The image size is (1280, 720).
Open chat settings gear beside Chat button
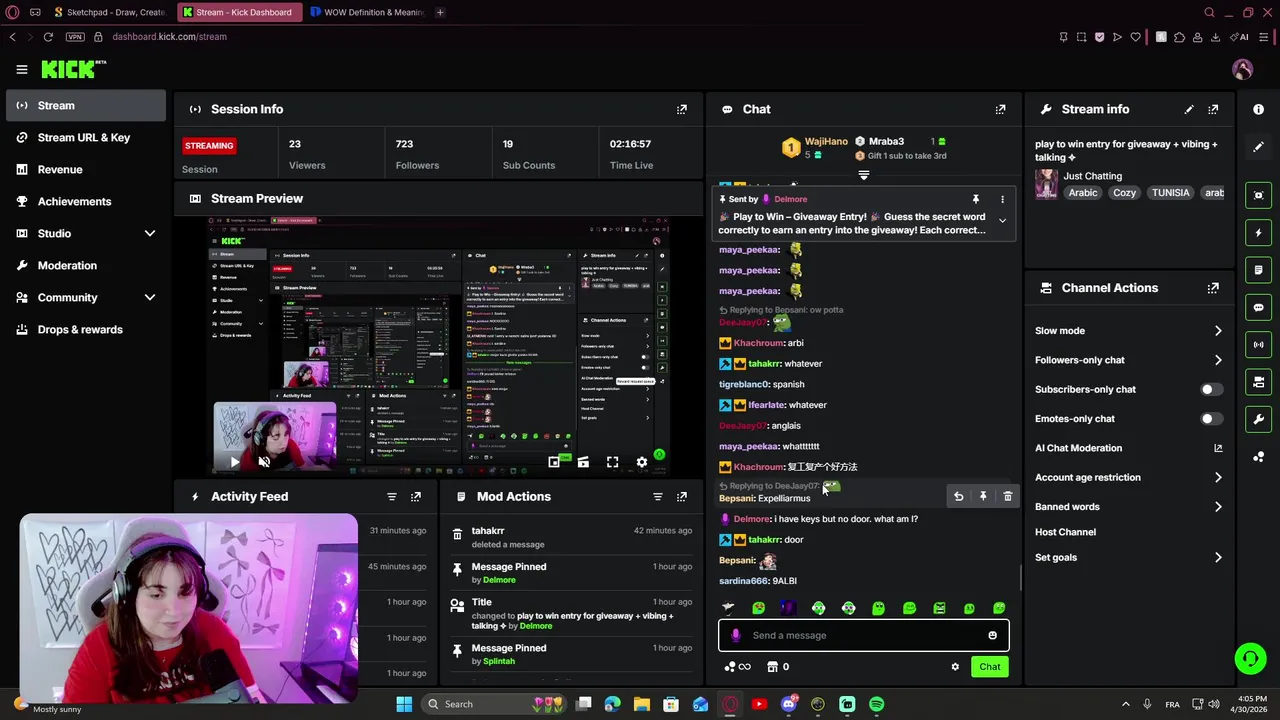(x=955, y=667)
